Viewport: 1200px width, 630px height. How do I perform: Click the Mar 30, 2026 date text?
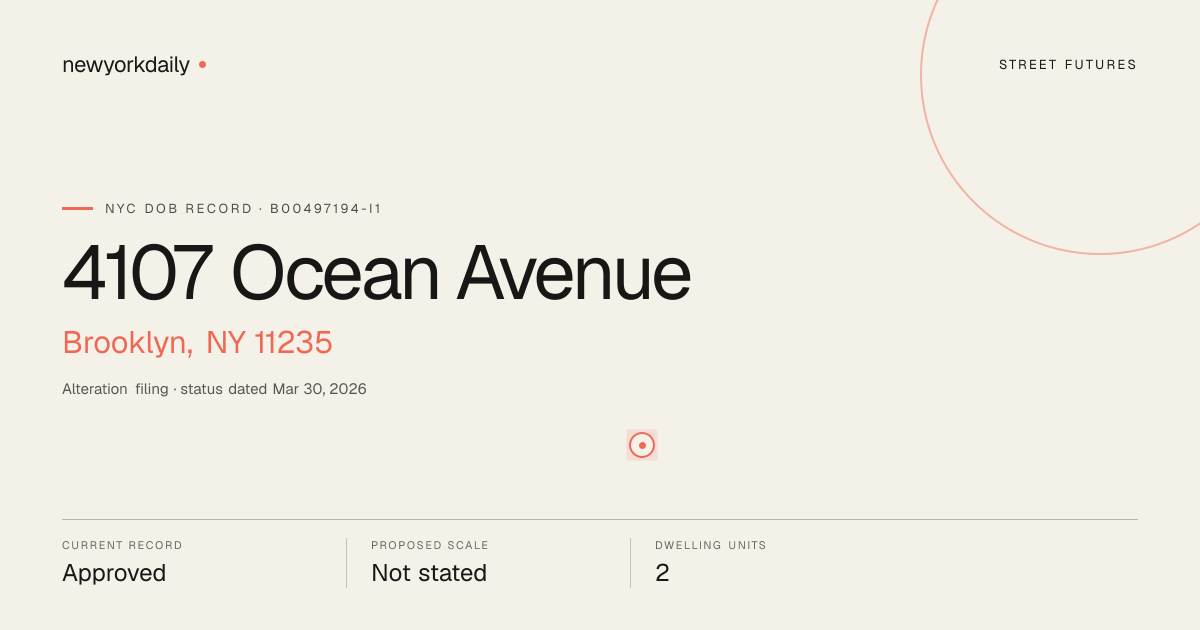[319, 389]
